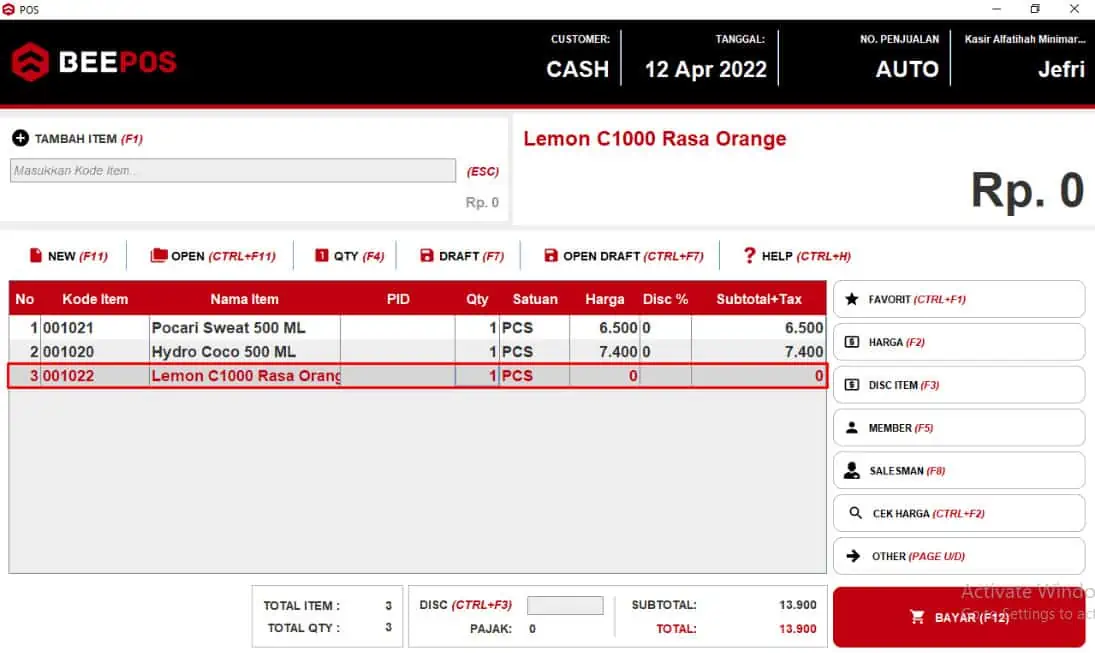Click the Draft save icon
1095x653 pixels.
coord(427,256)
